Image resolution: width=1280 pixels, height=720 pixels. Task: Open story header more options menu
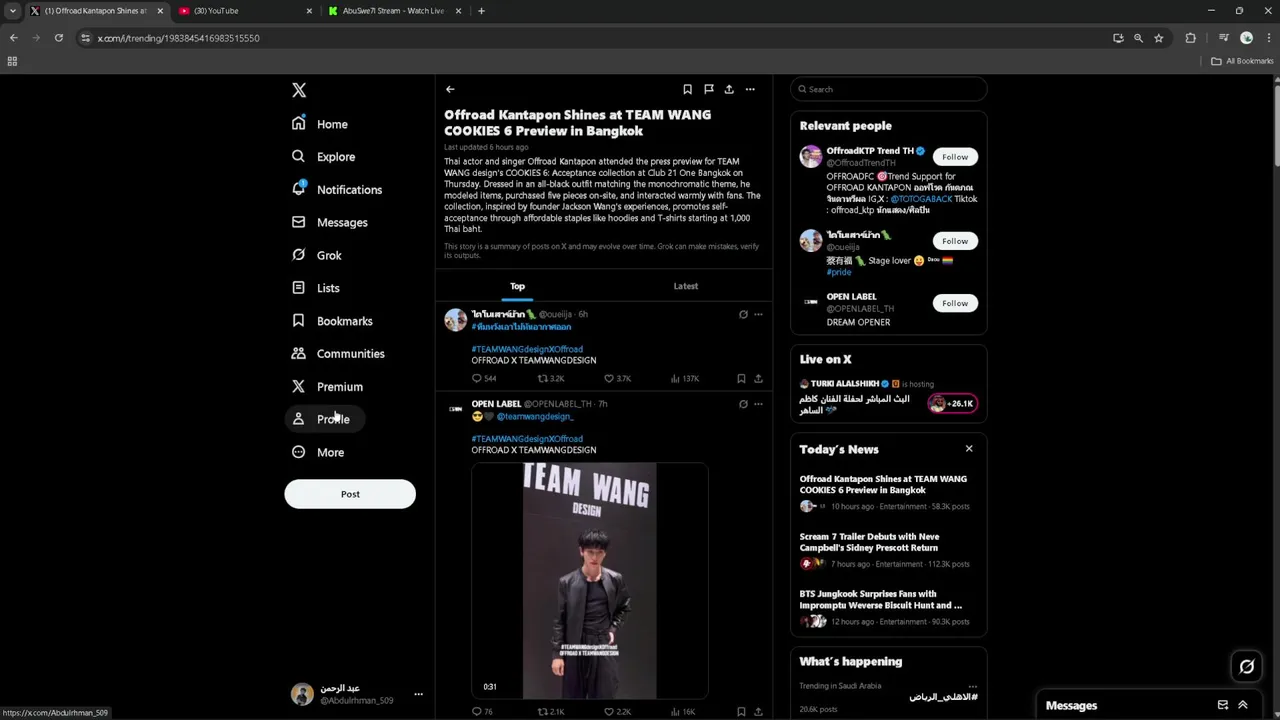750,89
